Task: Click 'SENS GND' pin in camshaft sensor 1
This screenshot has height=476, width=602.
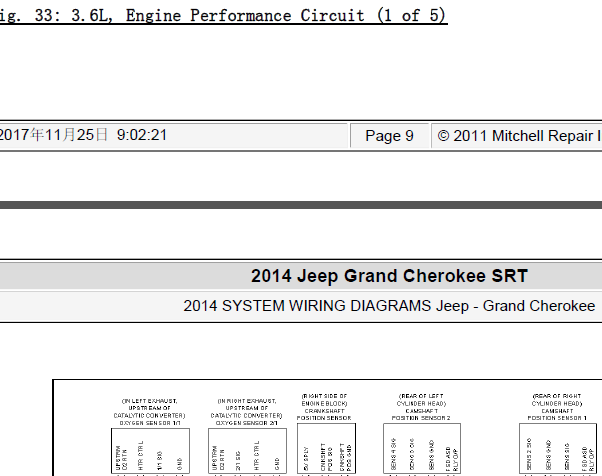Action: point(549,455)
